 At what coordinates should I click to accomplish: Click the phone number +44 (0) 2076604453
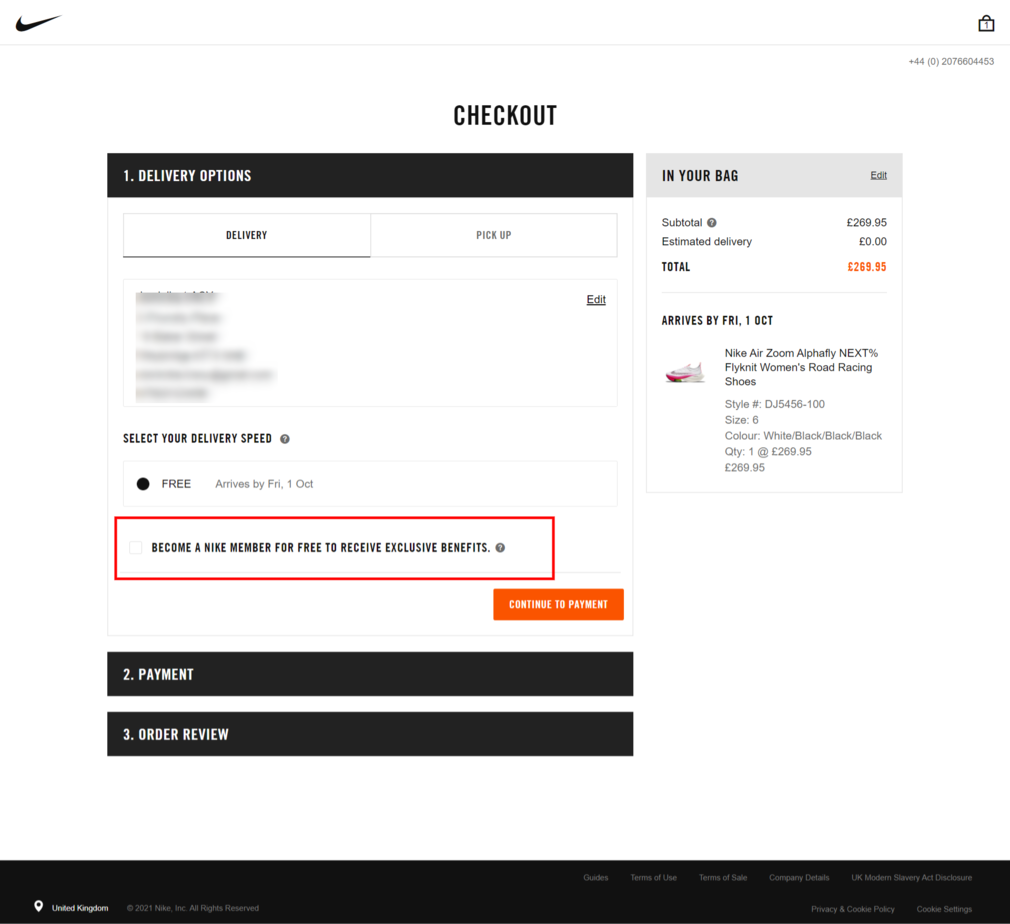[x=951, y=61]
